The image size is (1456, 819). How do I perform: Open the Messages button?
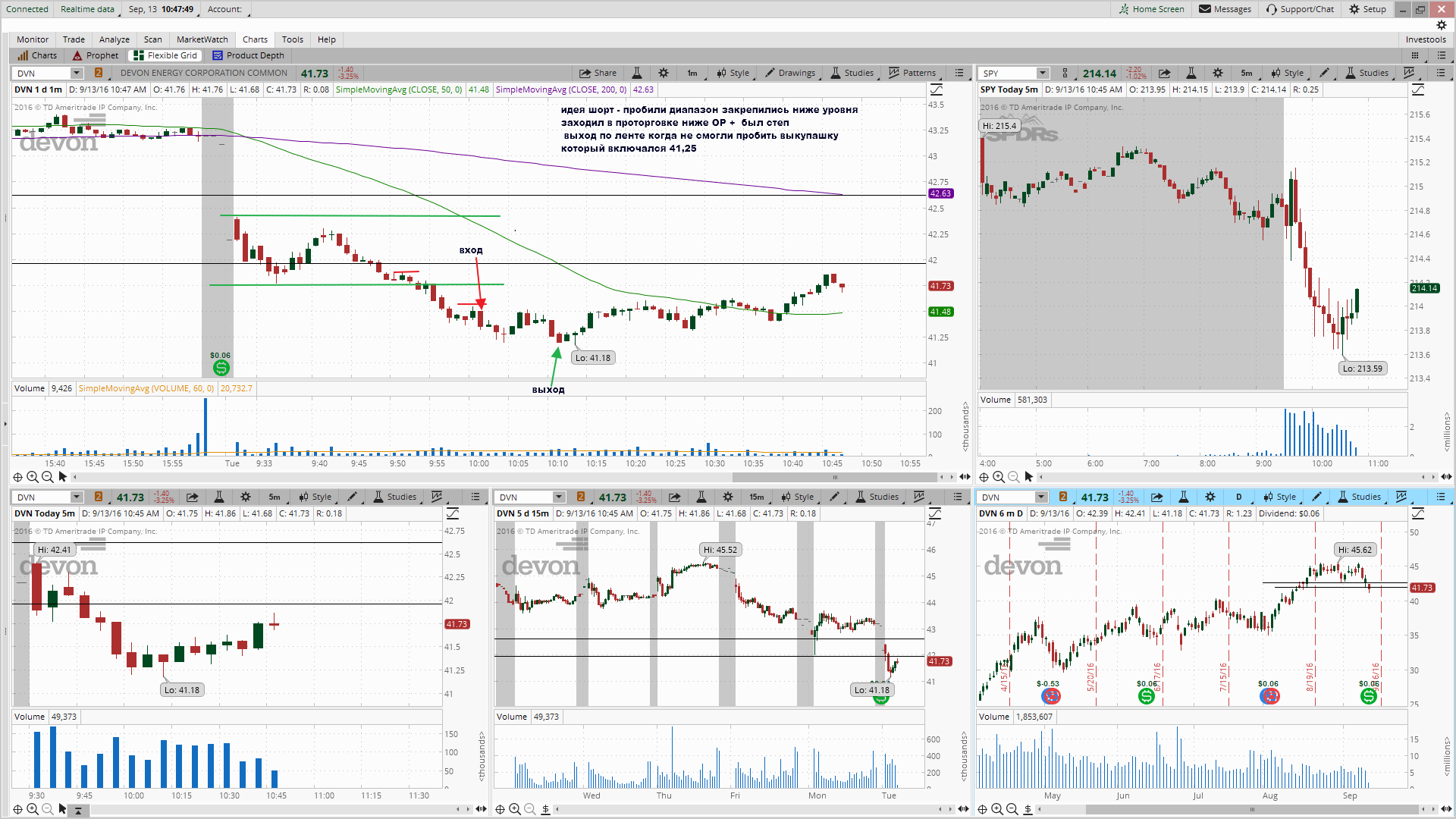[x=1225, y=9]
